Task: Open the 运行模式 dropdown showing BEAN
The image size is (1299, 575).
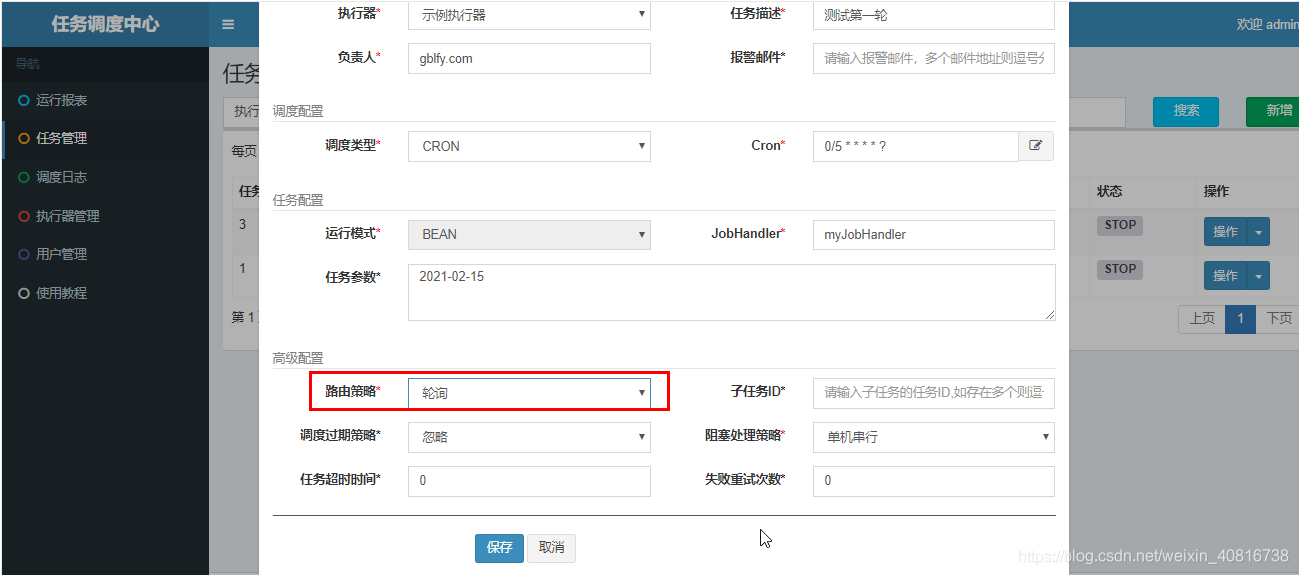Action: point(529,234)
